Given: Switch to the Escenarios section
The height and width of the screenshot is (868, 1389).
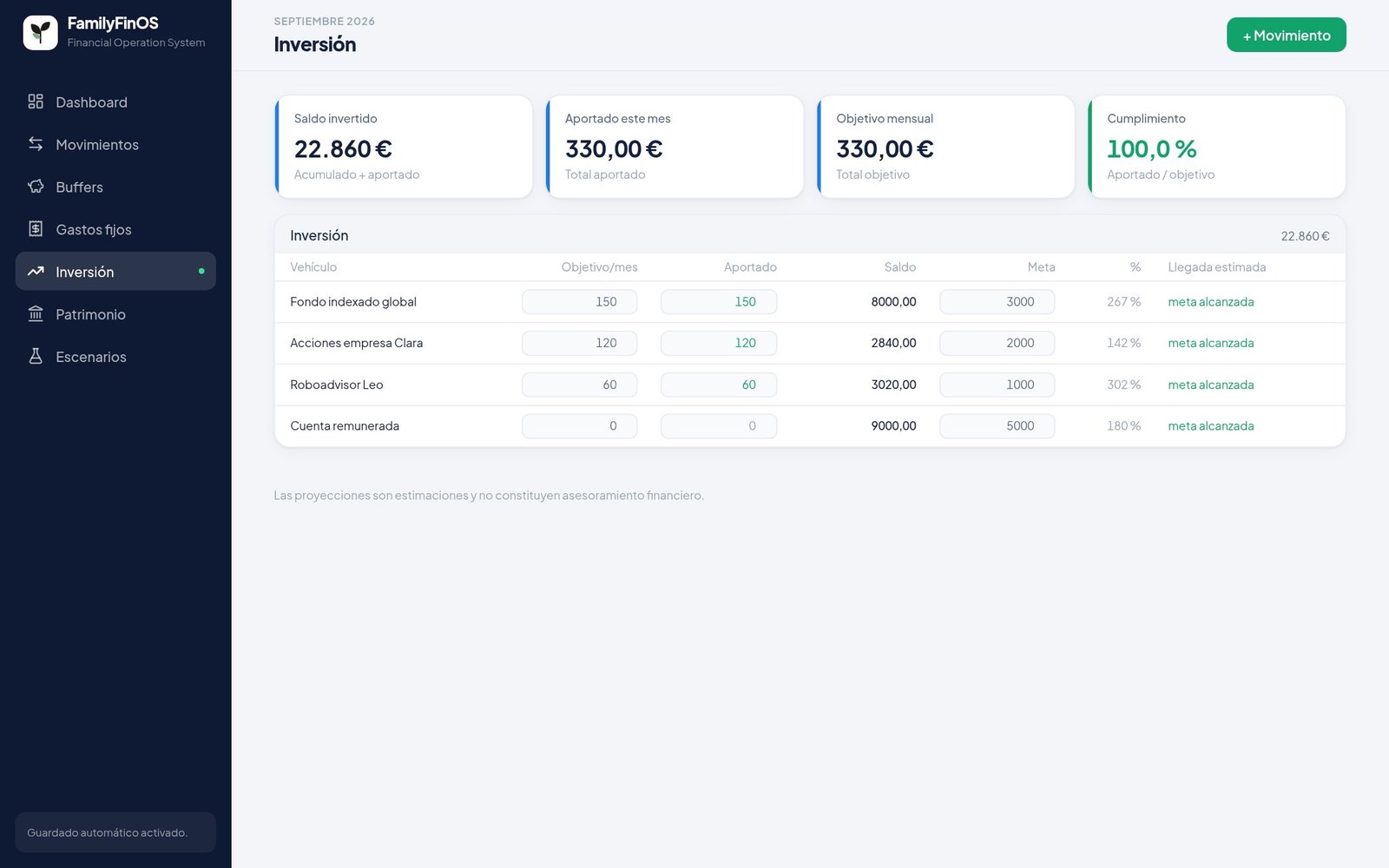Looking at the screenshot, I should [x=115, y=357].
